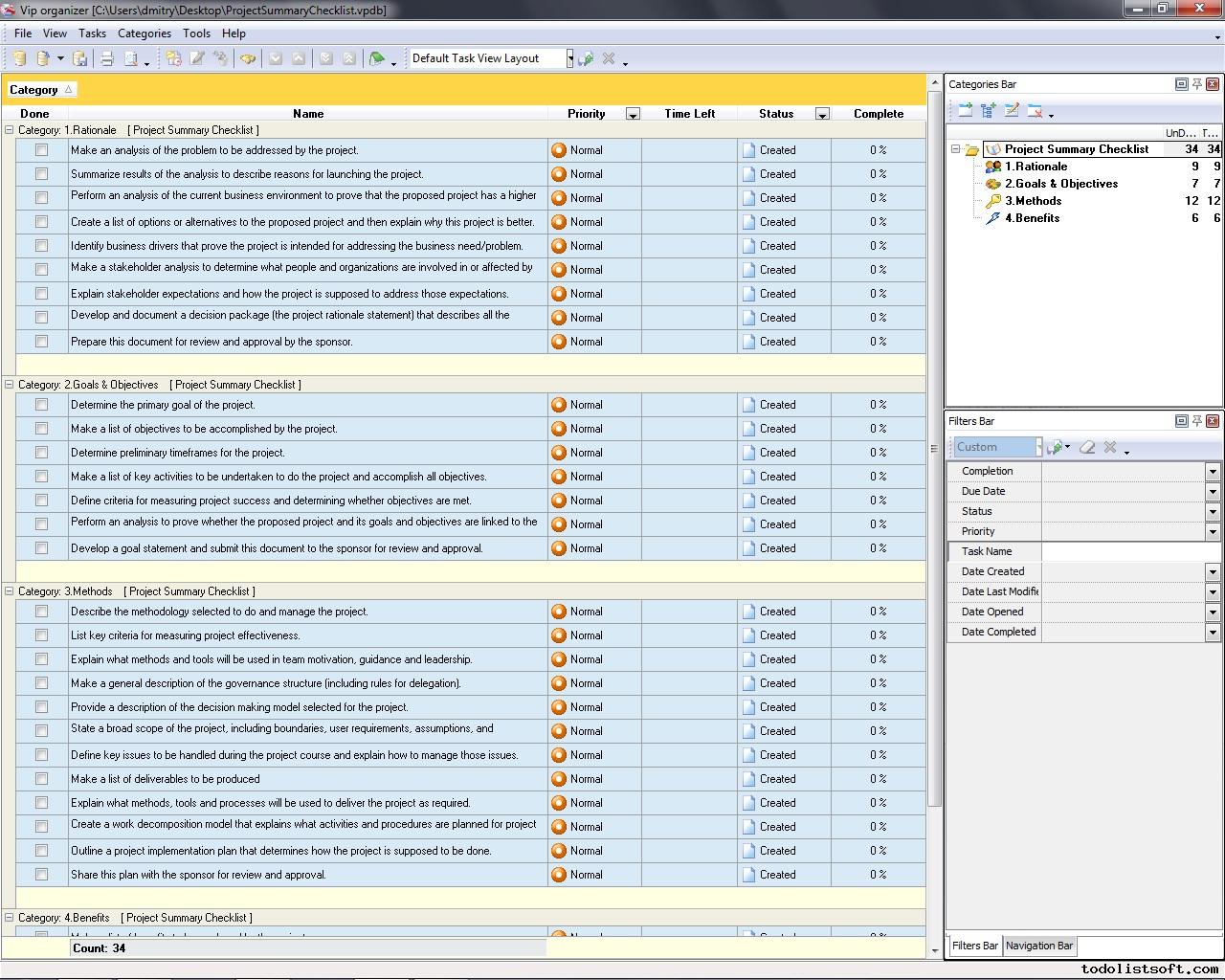Viewport: 1225px width, 980px height.
Task: Check Done for 'Determine the primary goal' task
Action: click(x=41, y=405)
